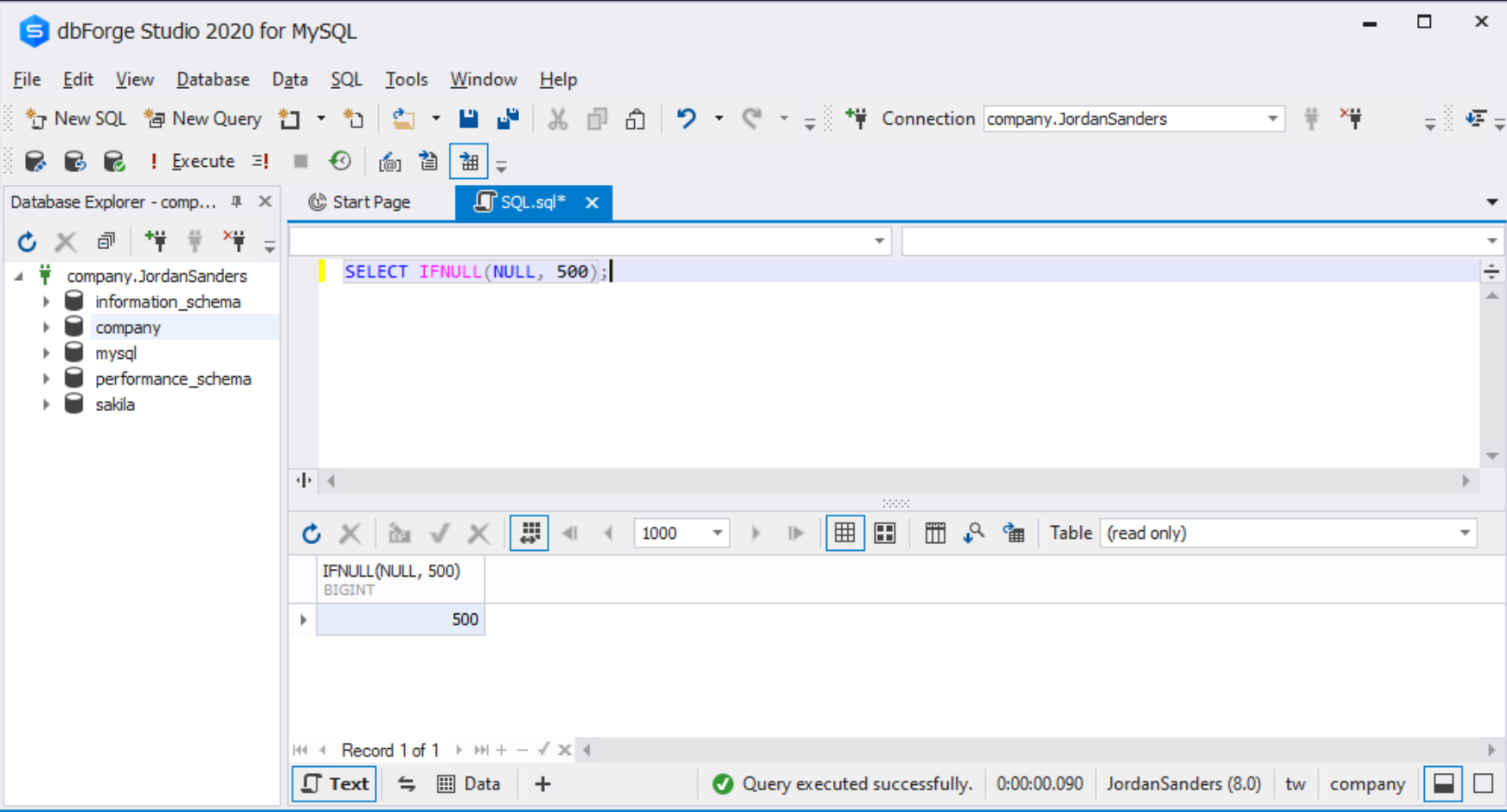Toggle the full view layout icon in status bar
The width and height of the screenshot is (1507, 812).
click(x=1484, y=783)
